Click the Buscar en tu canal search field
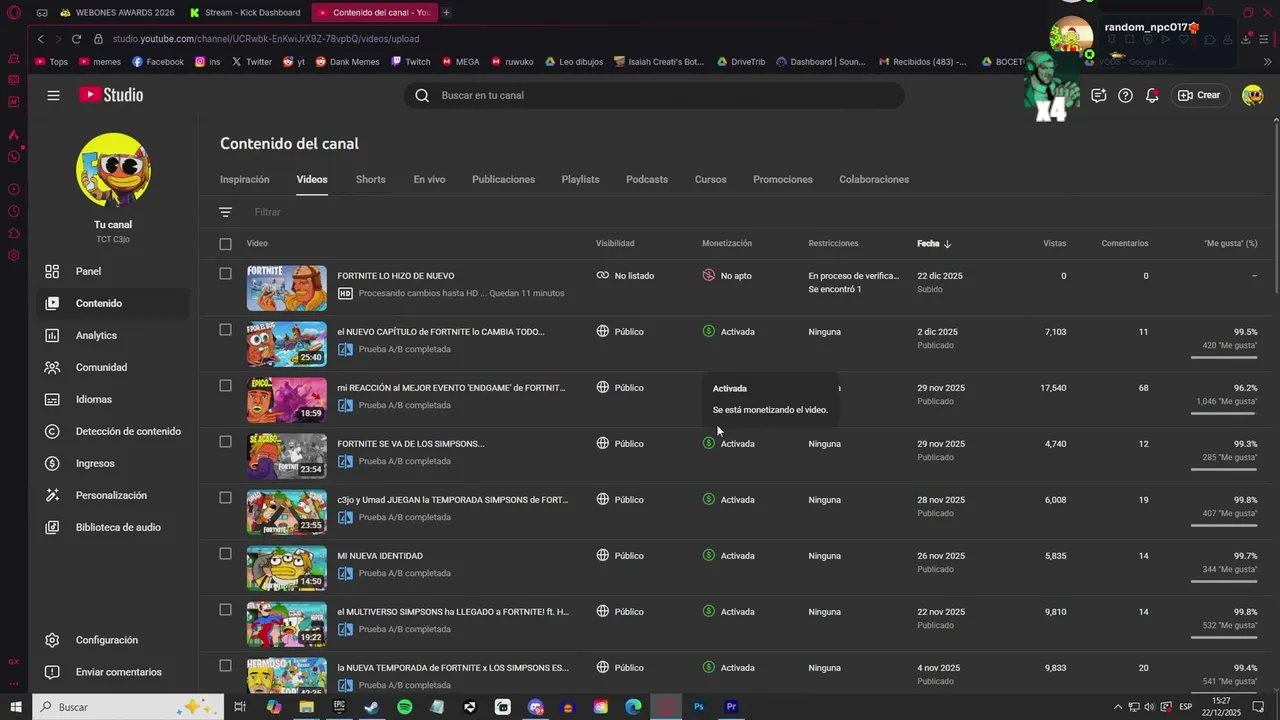Viewport: 1280px width, 720px height. tap(655, 95)
